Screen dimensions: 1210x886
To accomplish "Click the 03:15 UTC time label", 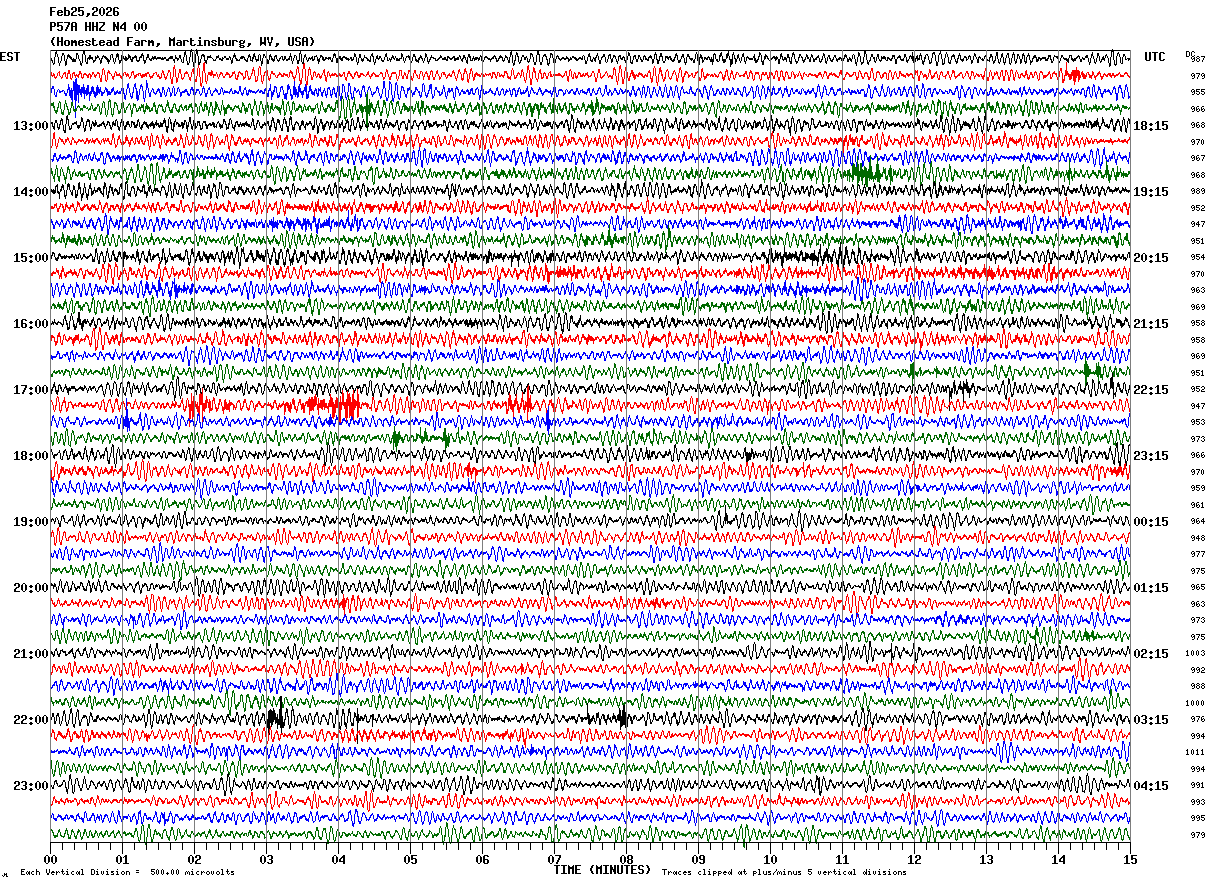I will pos(1150,719).
